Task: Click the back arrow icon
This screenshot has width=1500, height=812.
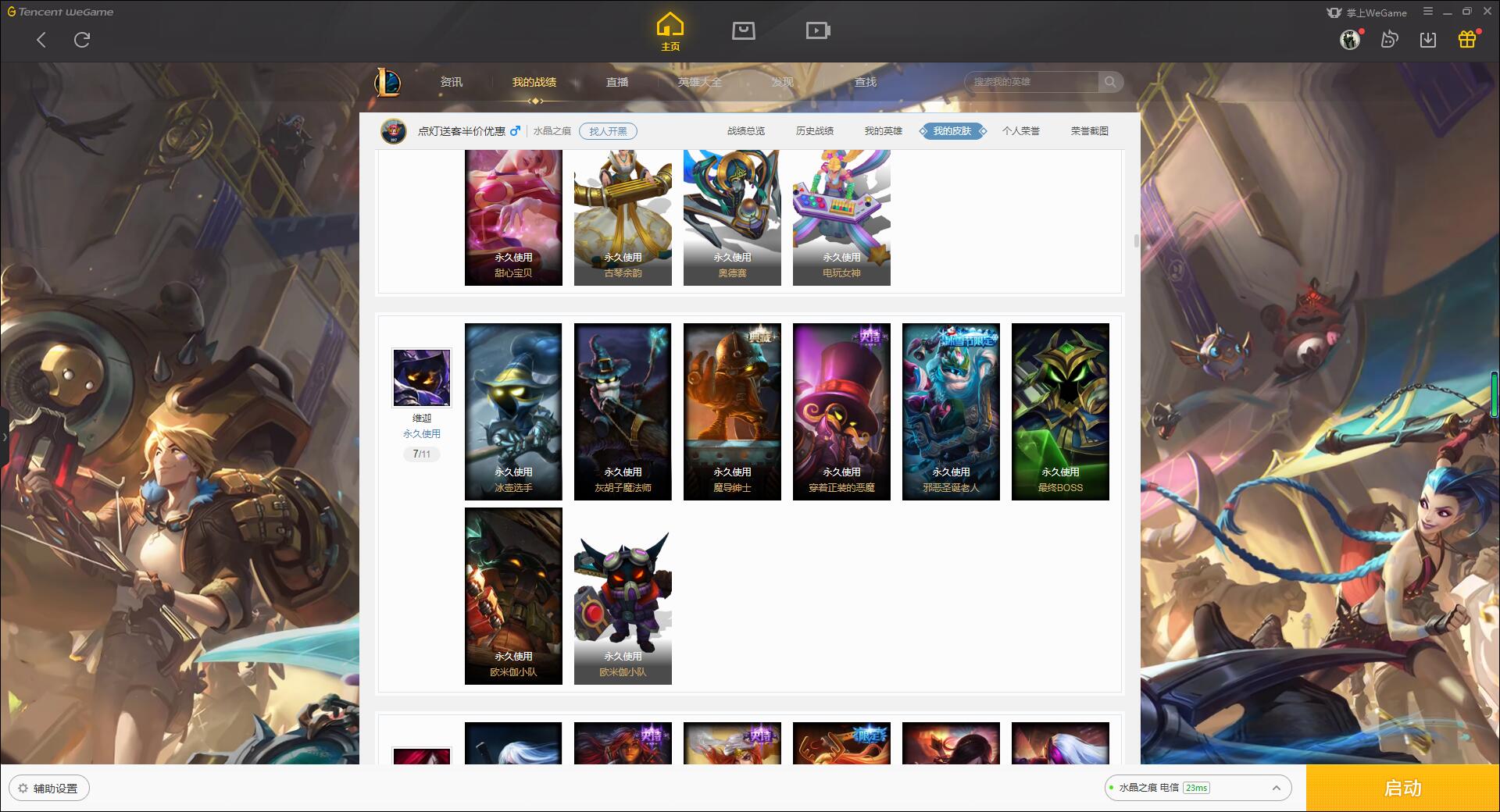Action: point(41,40)
